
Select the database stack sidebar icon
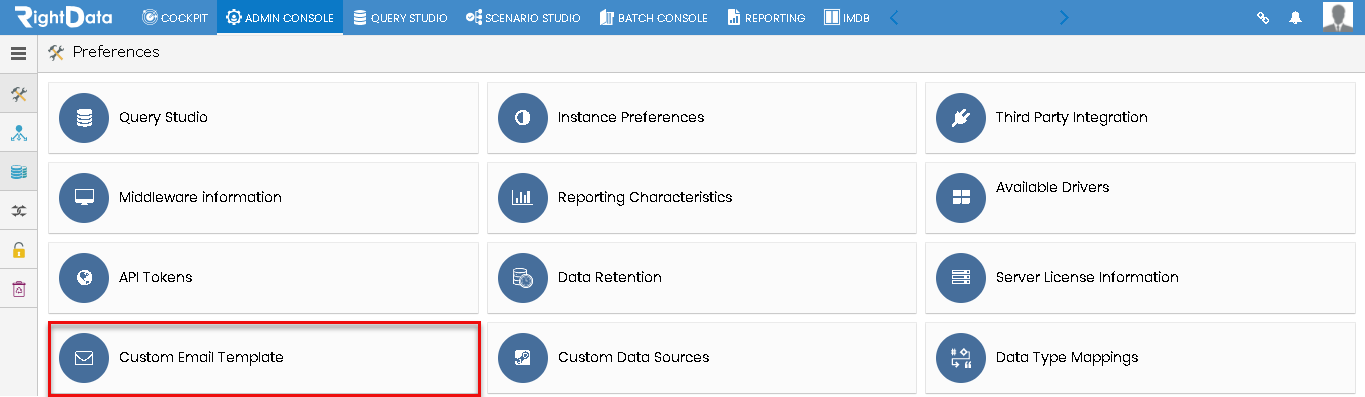[18, 172]
